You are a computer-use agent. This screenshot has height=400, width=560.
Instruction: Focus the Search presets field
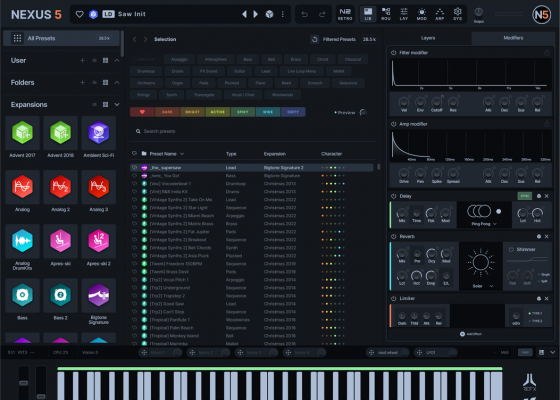pyautogui.click(x=254, y=131)
